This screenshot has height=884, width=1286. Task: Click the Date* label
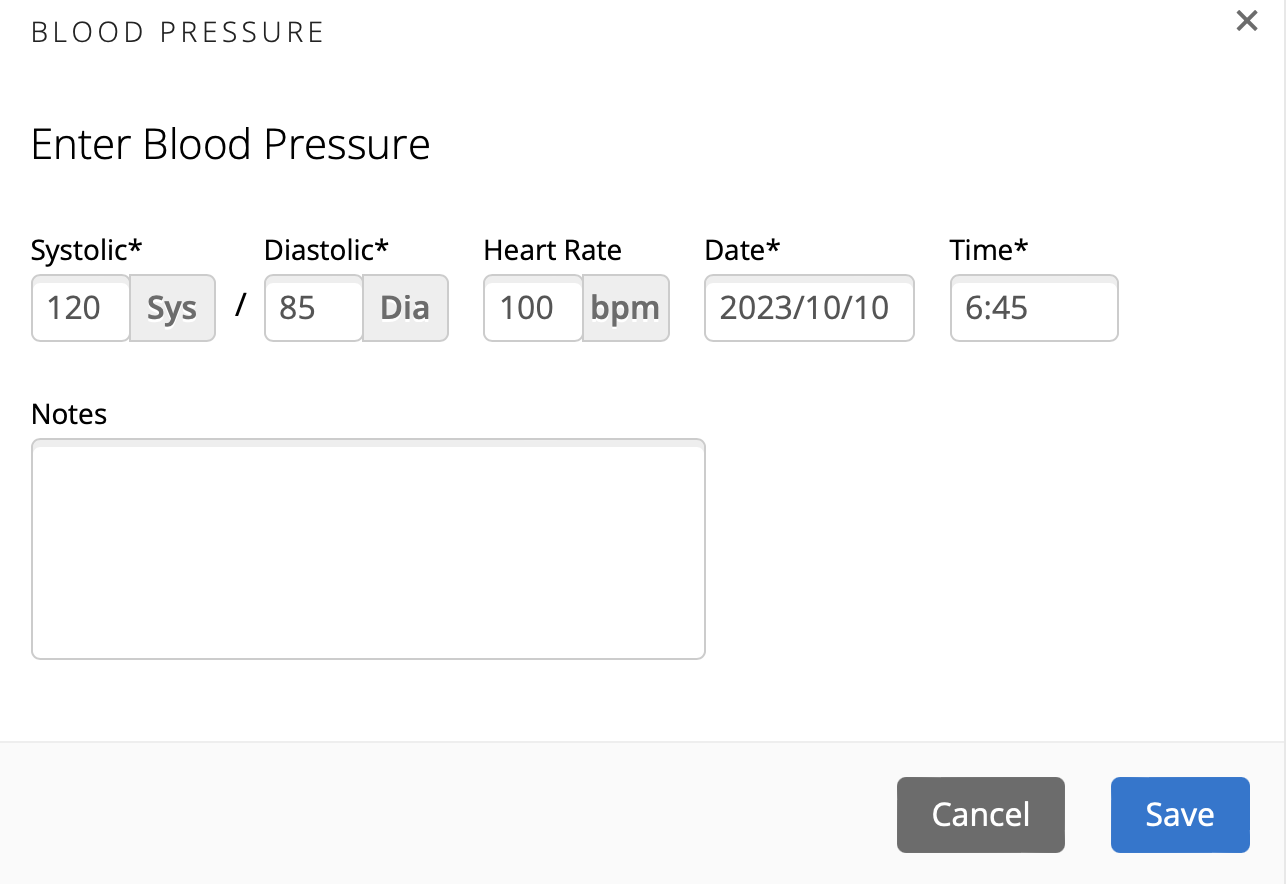coord(742,250)
